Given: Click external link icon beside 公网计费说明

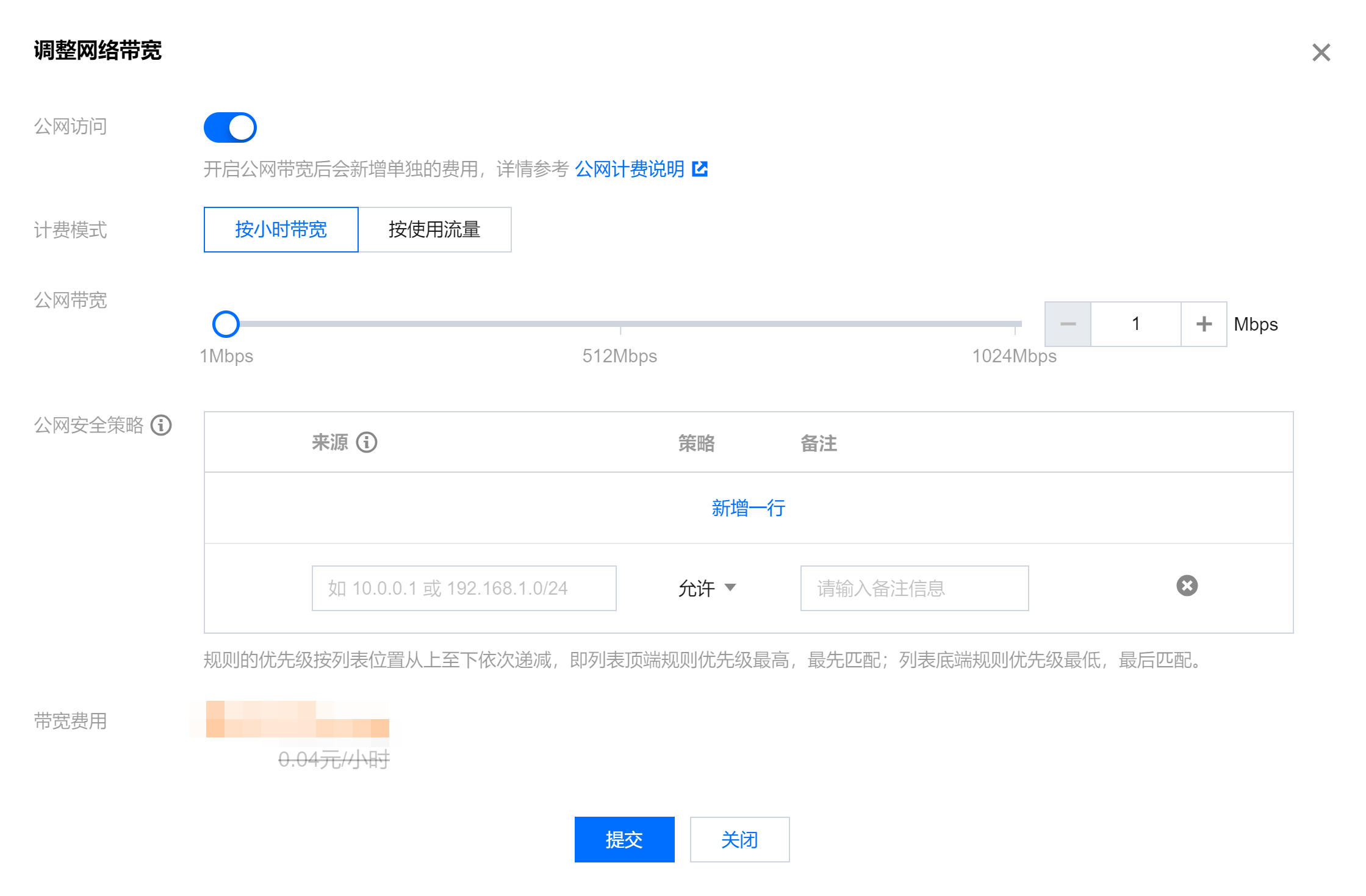Looking at the screenshot, I should (x=700, y=169).
